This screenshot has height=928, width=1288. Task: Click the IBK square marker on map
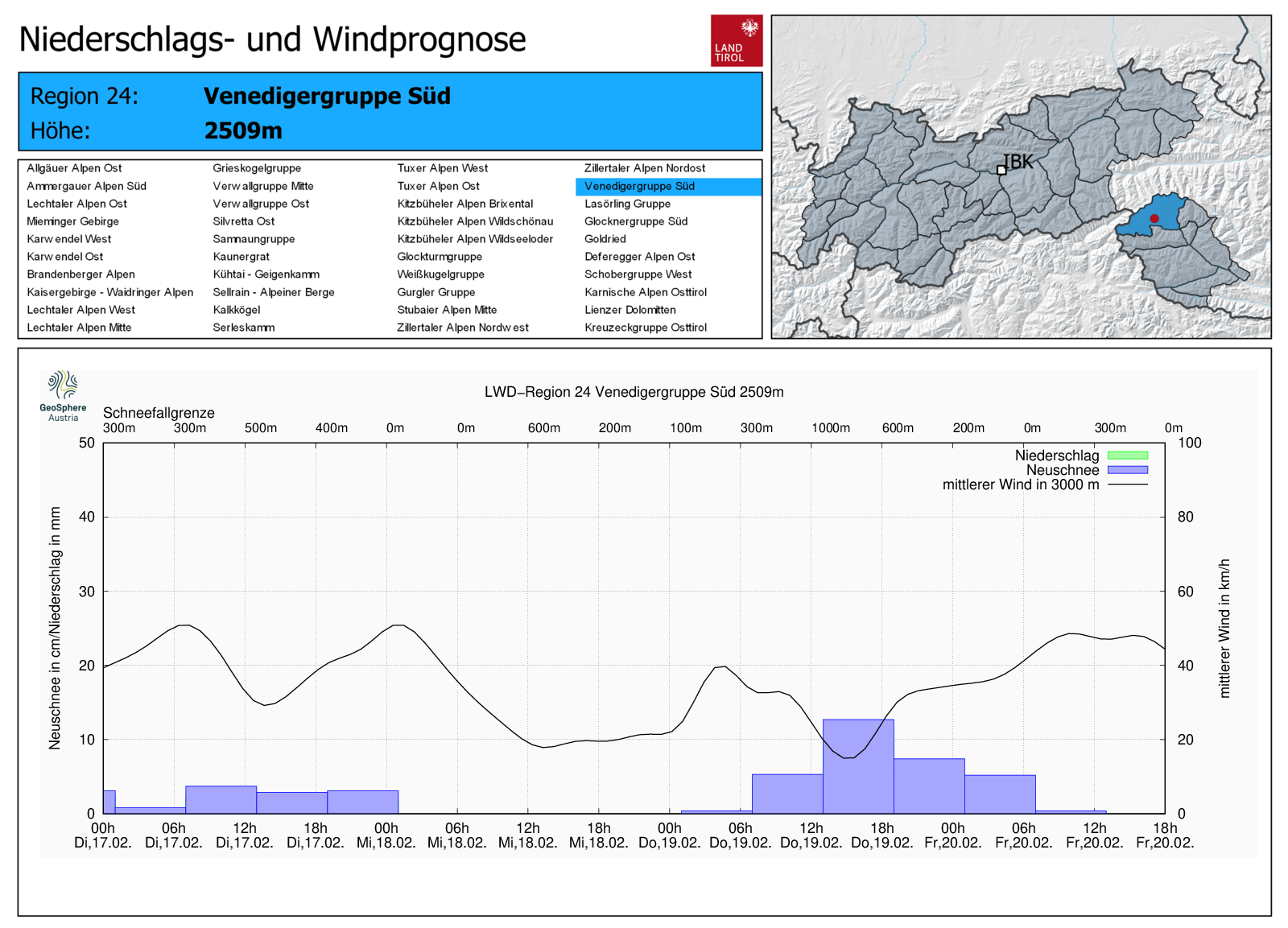1001,170
